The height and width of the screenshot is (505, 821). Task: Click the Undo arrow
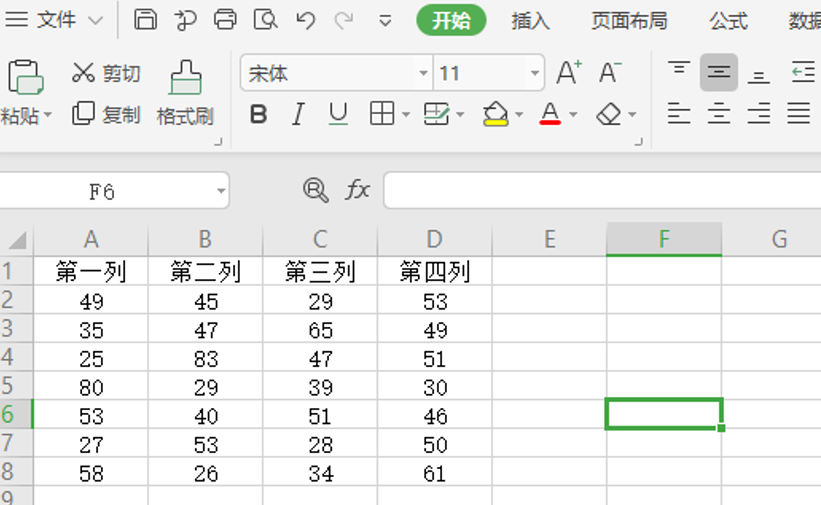click(306, 20)
